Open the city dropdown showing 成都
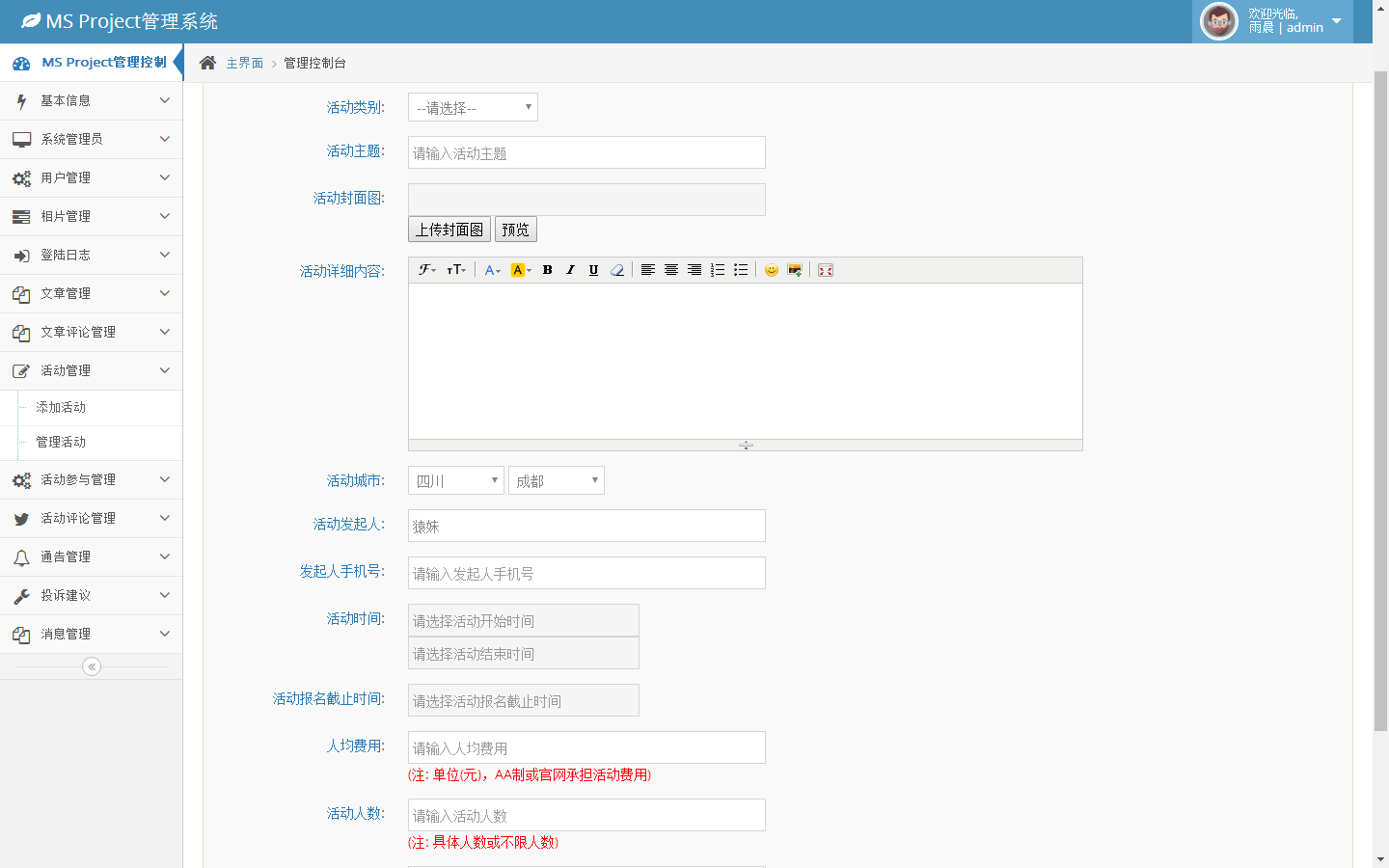Viewport: 1389px width, 868px height. tap(556, 480)
